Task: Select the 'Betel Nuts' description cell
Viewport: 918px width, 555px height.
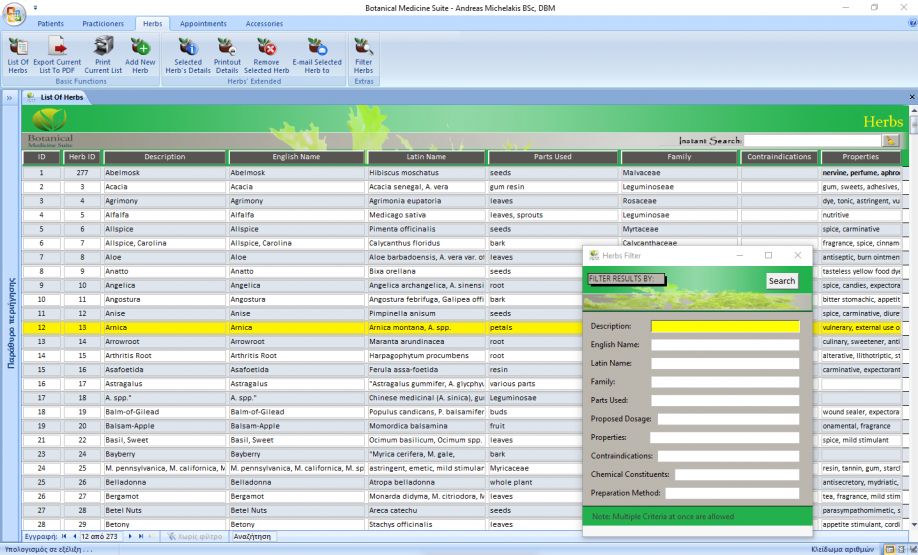Action: [165, 511]
